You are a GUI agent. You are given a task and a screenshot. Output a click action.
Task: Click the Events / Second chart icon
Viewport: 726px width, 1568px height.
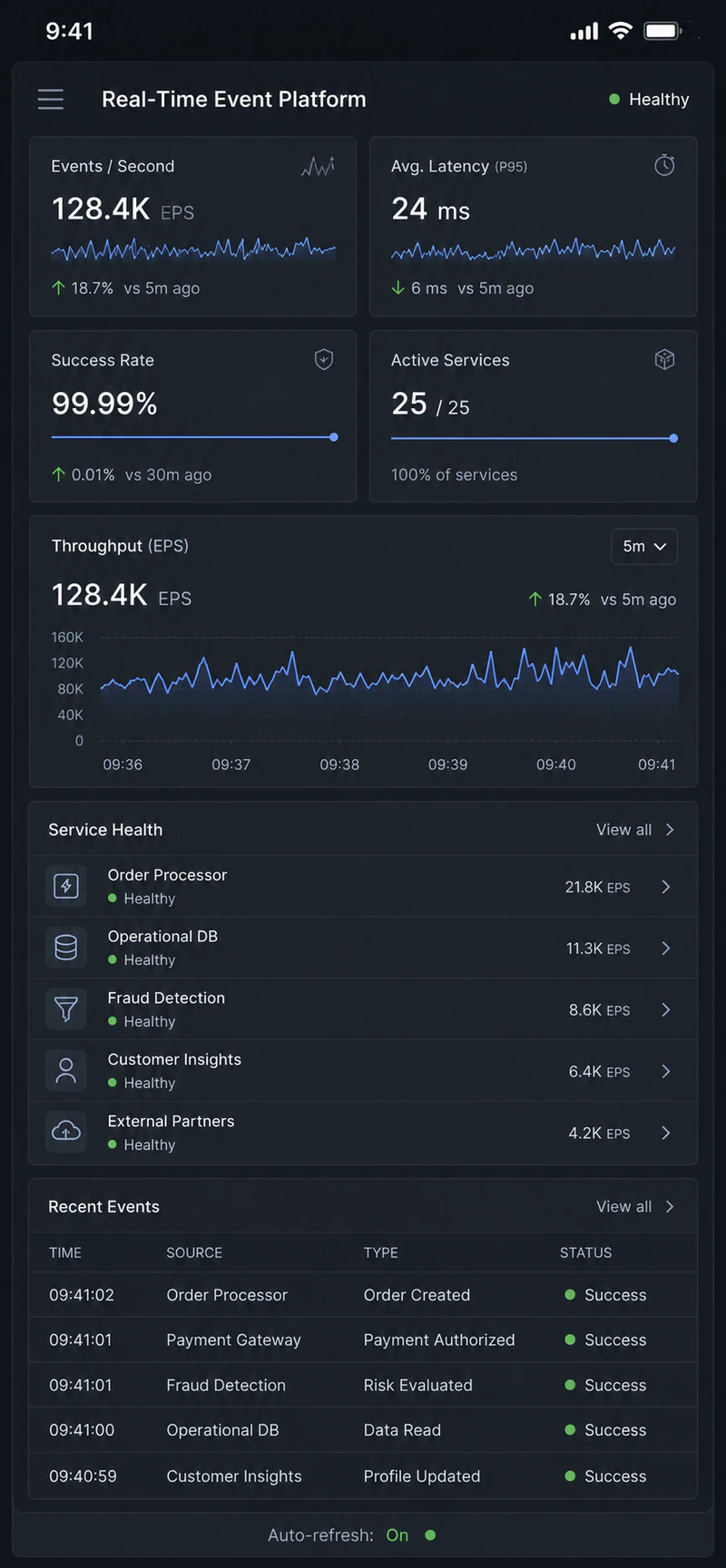(318, 166)
